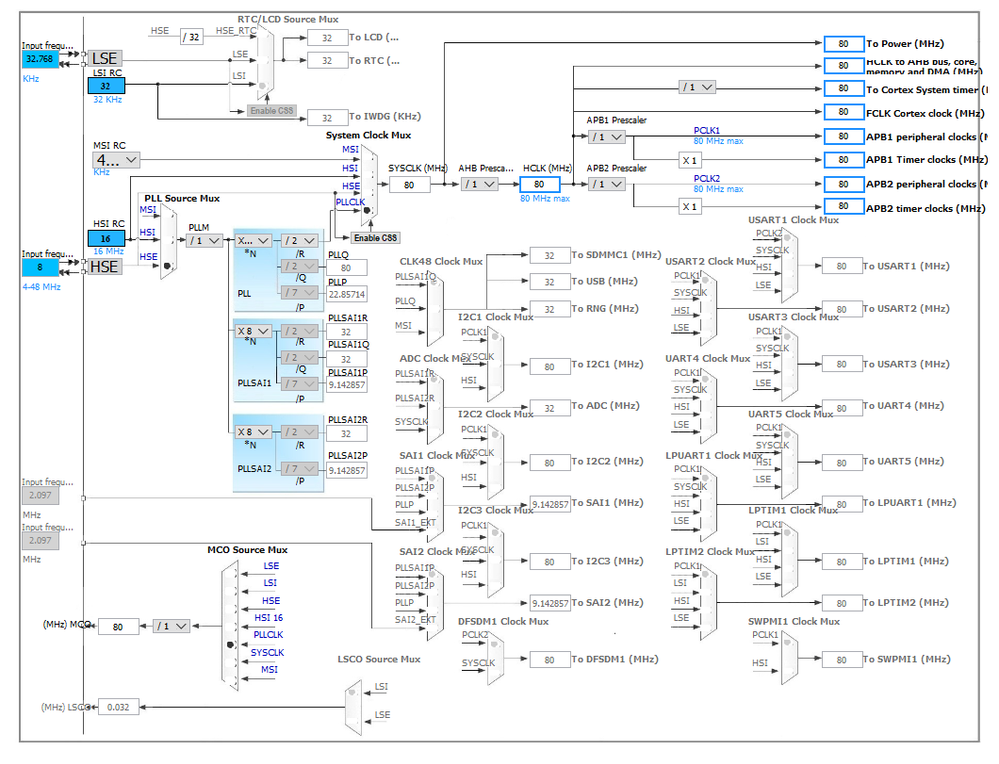
Task: Open the MSI RC frequency dropdown
Action: point(117,160)
